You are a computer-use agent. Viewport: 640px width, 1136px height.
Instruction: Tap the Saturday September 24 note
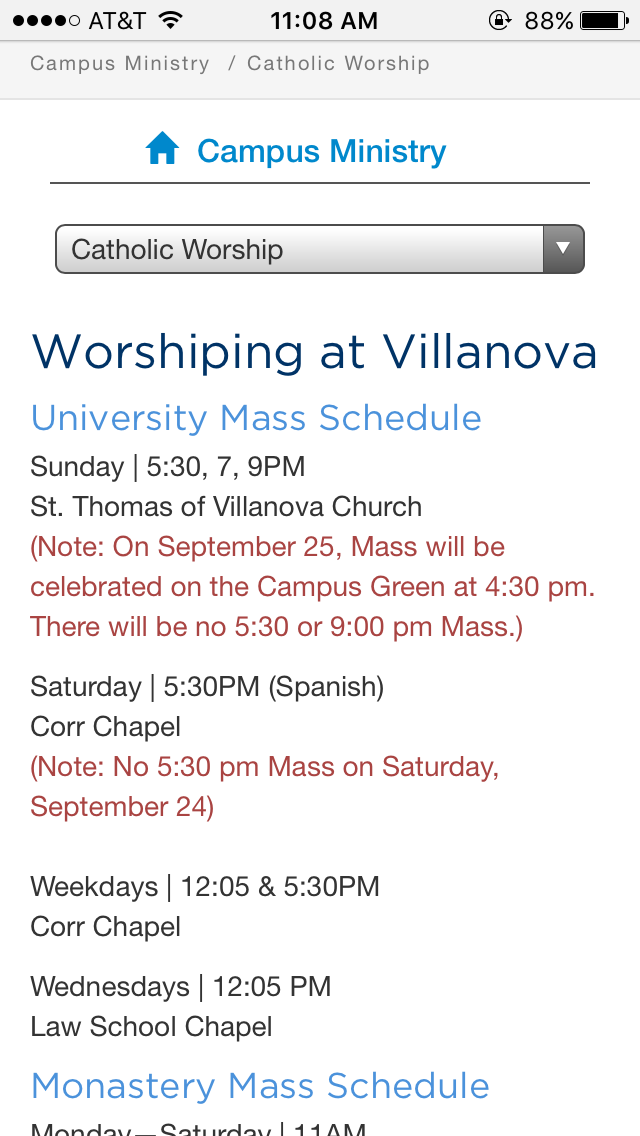(264, 787)
